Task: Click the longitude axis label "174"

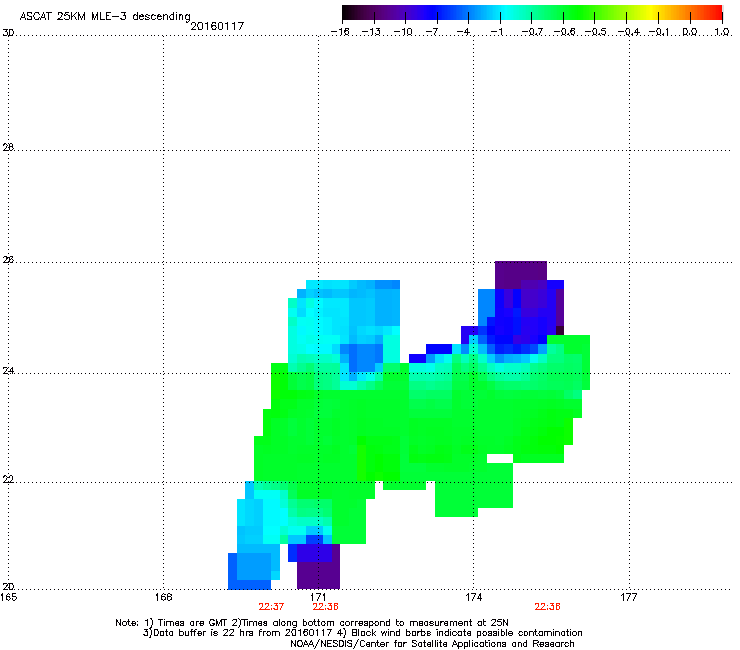Action: tap(473, 597)
